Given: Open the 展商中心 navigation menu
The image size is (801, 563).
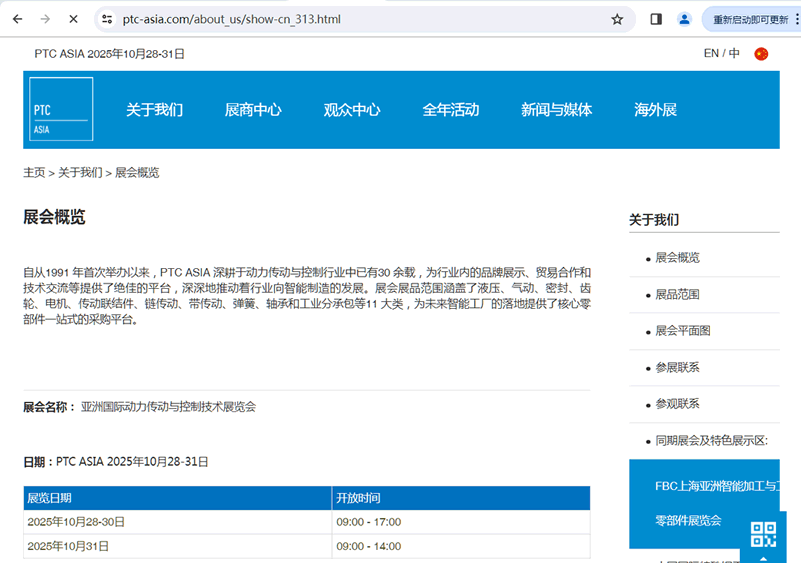Looking at the screenshot, I should pyautogui.click(x=253, y=110).
